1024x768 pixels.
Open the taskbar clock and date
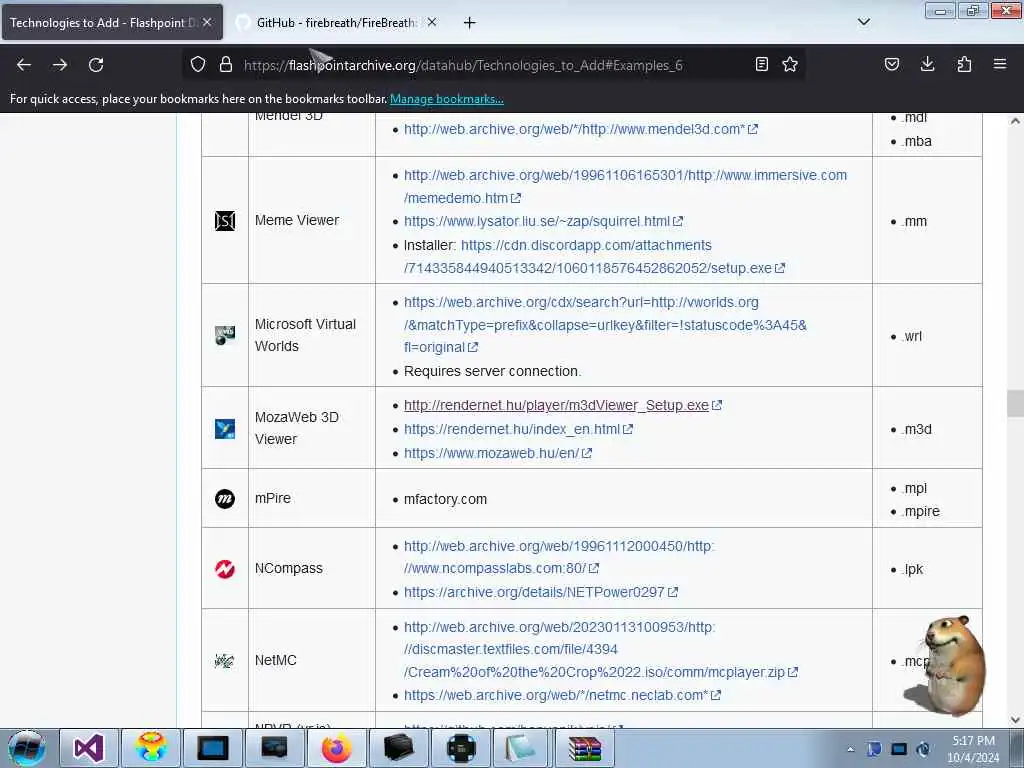click(973, 749)
